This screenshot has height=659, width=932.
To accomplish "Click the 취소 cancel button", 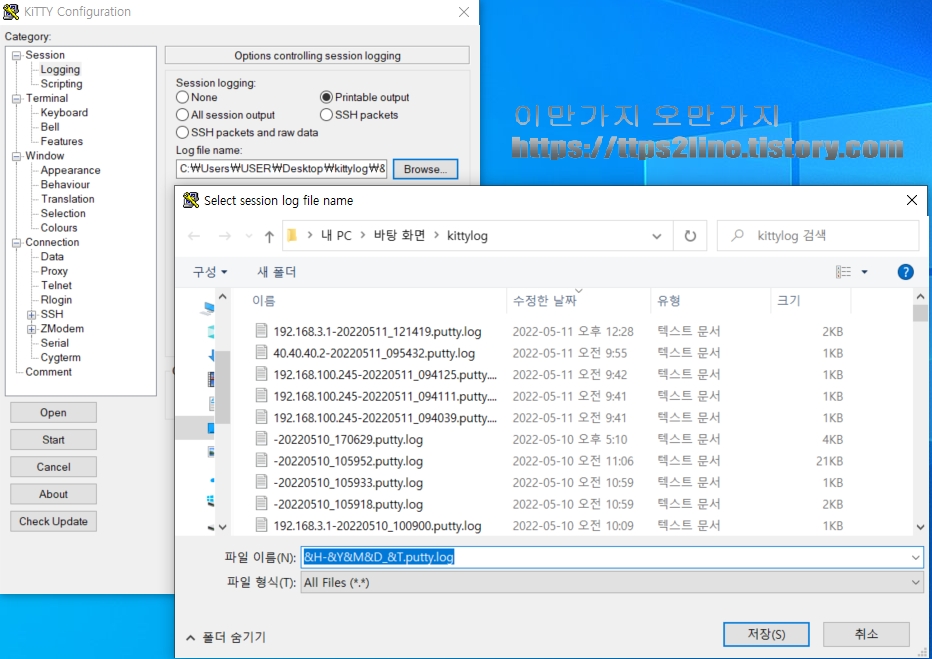I will [x=866, y=634].
